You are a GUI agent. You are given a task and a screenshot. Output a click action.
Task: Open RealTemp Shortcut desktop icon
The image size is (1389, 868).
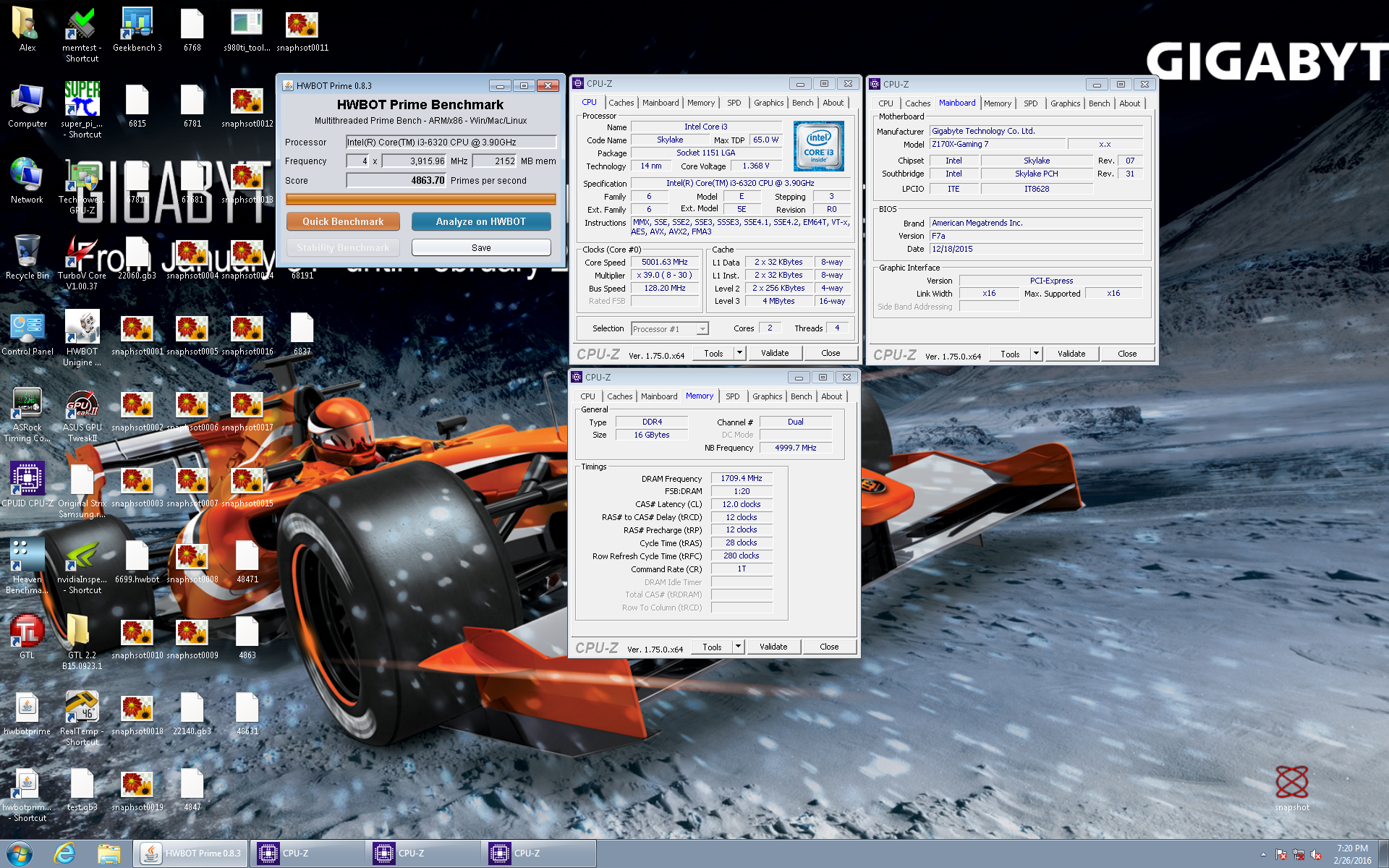coord(82,718)
